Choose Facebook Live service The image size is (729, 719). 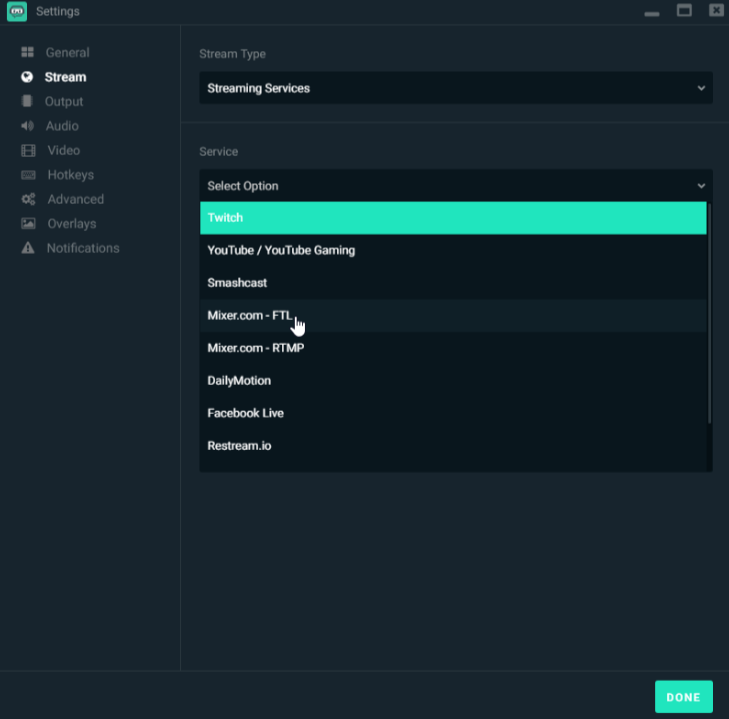click(452, 413)
